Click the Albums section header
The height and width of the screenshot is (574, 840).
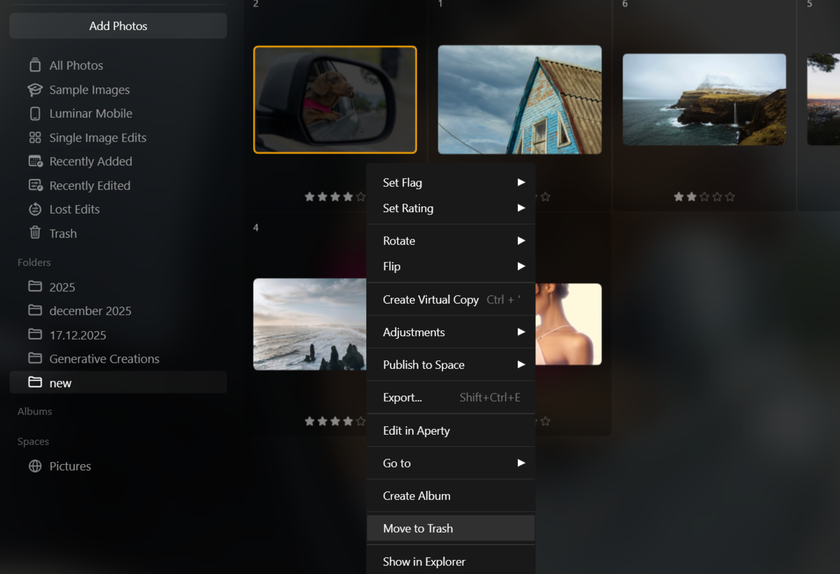(x=35, y=412)
